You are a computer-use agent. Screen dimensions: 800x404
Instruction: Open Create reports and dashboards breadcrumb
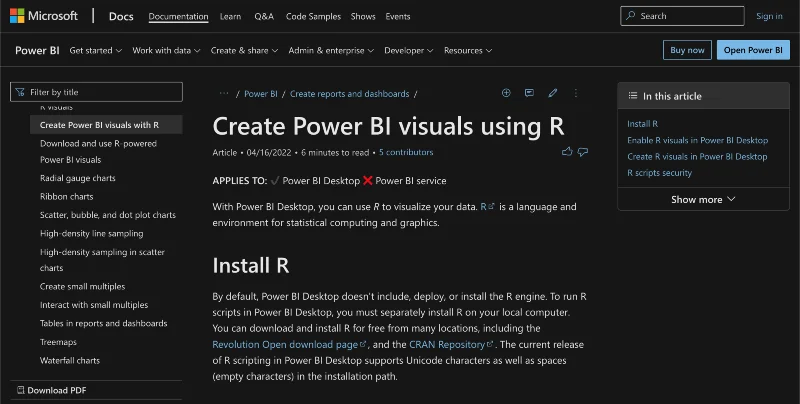(x=349, y=94)
